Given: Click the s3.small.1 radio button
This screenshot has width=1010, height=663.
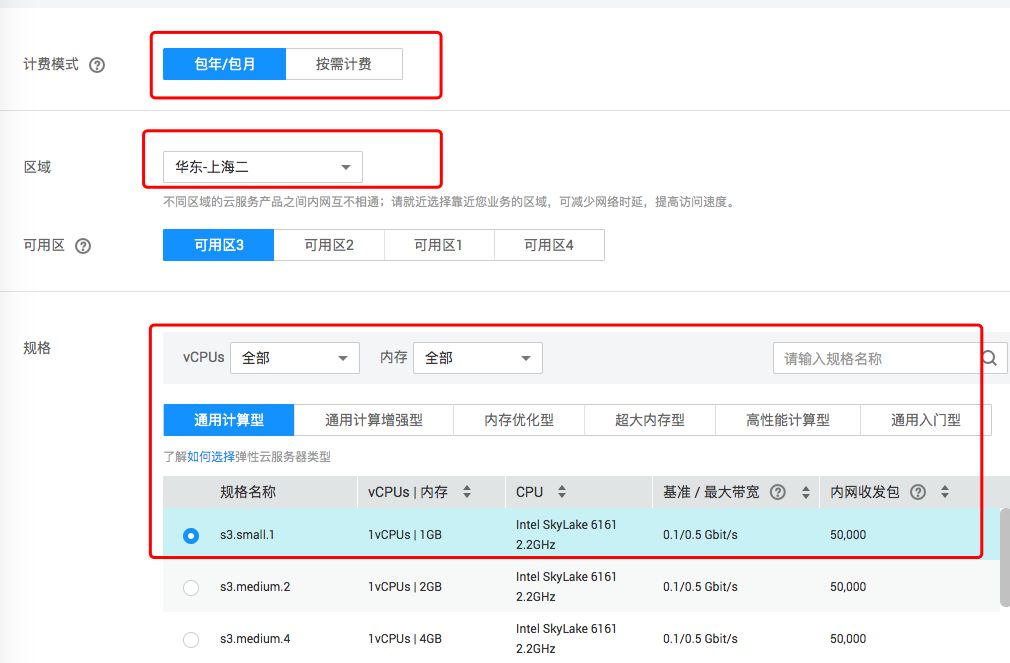Looking at the screenshot, I should click(x=190, y=535).
